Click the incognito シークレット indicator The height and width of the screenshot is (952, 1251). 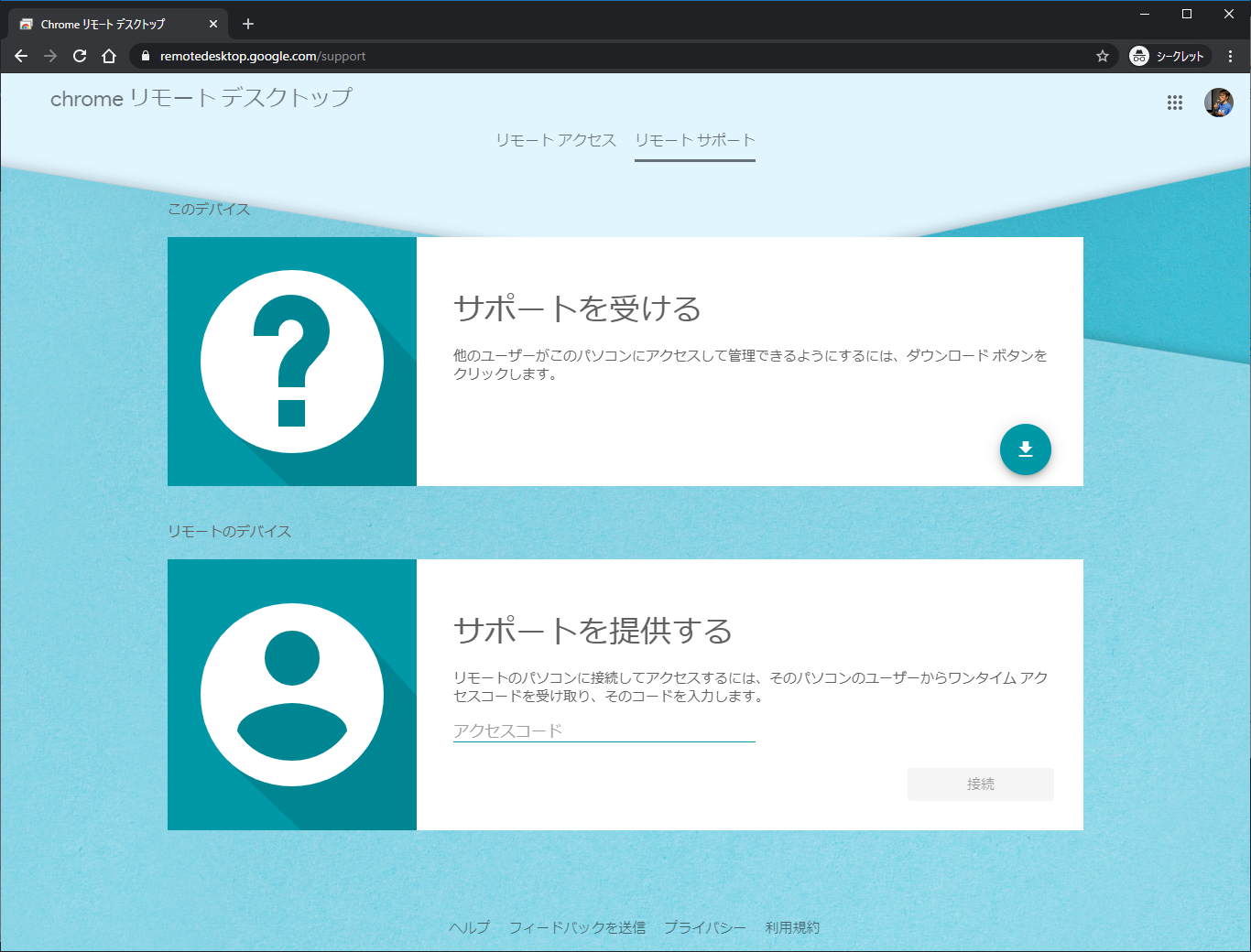point(1169,56)
